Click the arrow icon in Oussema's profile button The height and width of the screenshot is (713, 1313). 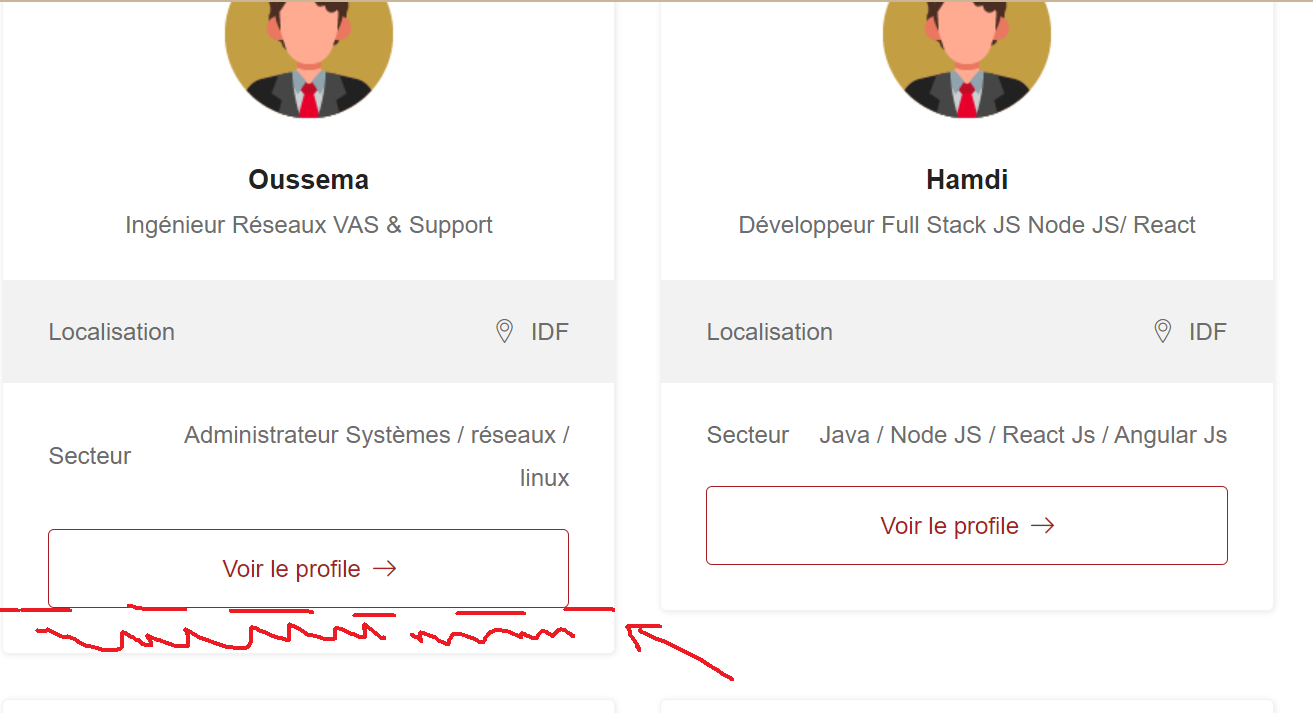[x=385, y=569]
